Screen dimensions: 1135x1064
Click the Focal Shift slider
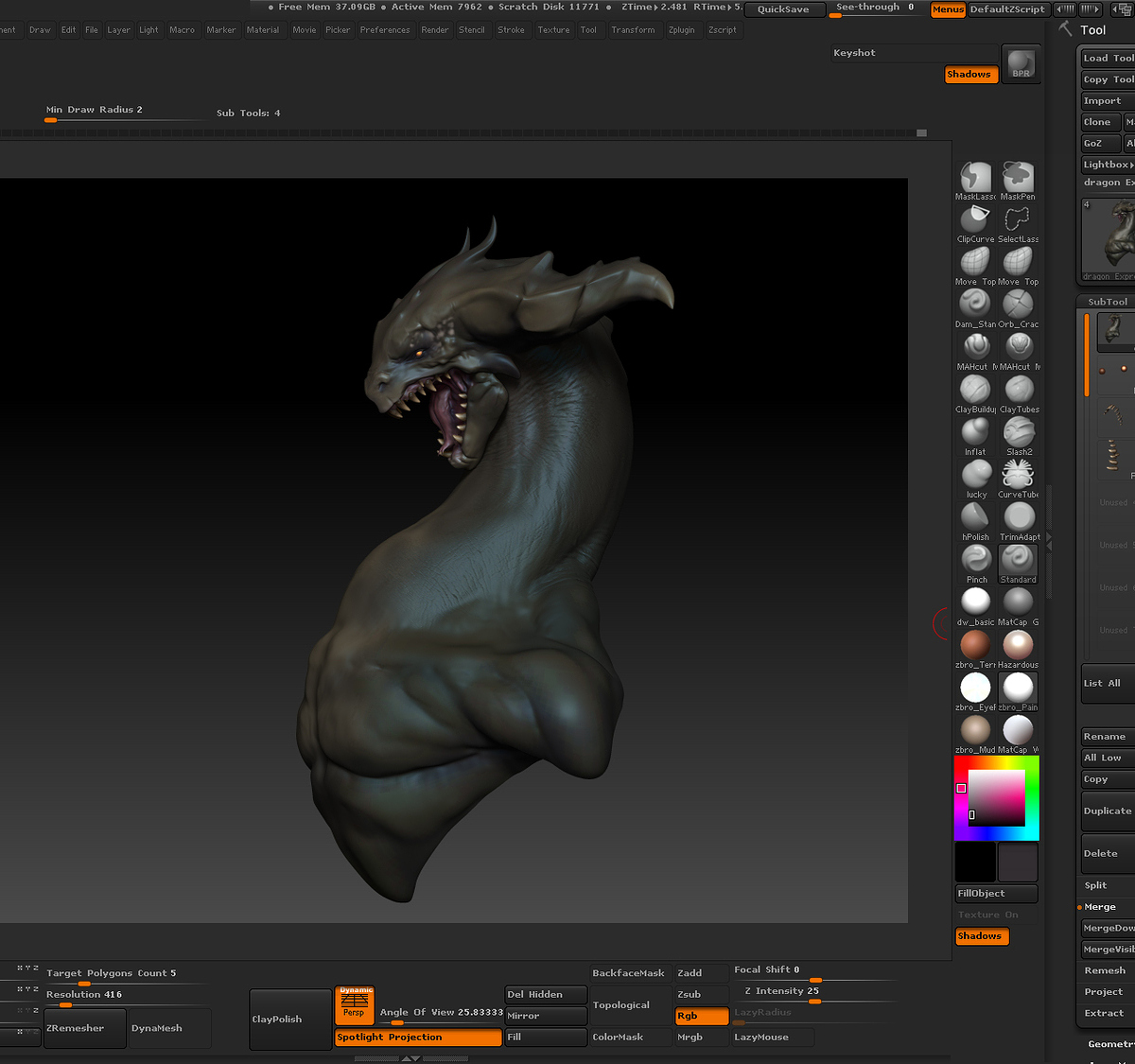[x=814, y=972]
